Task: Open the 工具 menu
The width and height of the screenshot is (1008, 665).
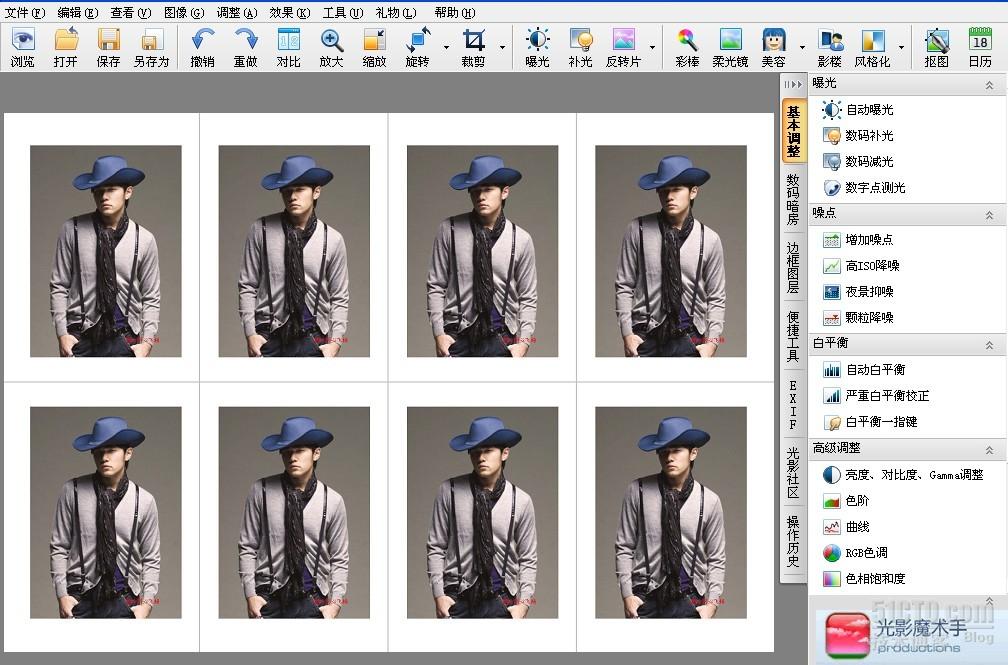Action: pyautogui.click(x=343, y=12)
